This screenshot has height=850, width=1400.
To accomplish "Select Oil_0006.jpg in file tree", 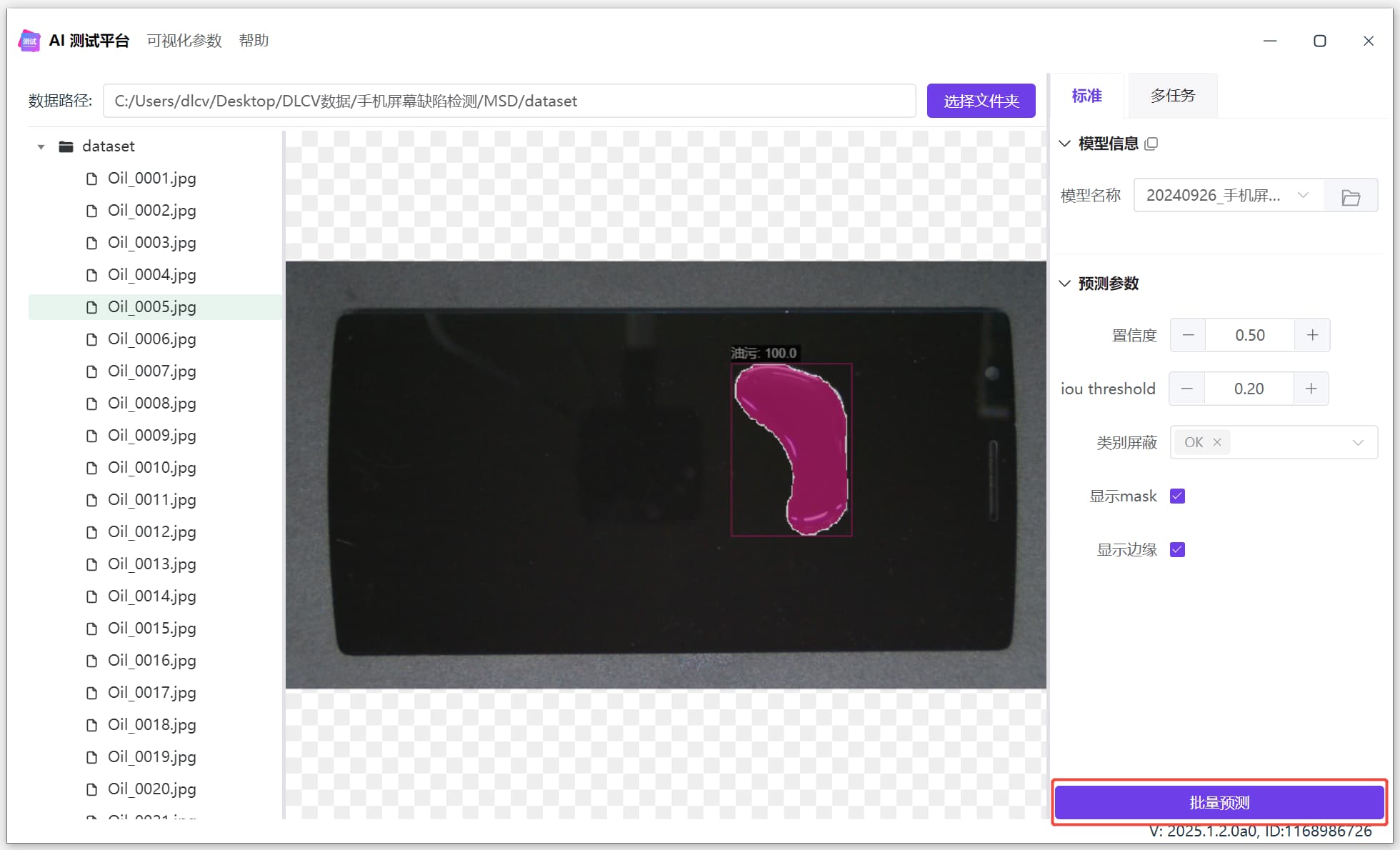I will point(151,339).
